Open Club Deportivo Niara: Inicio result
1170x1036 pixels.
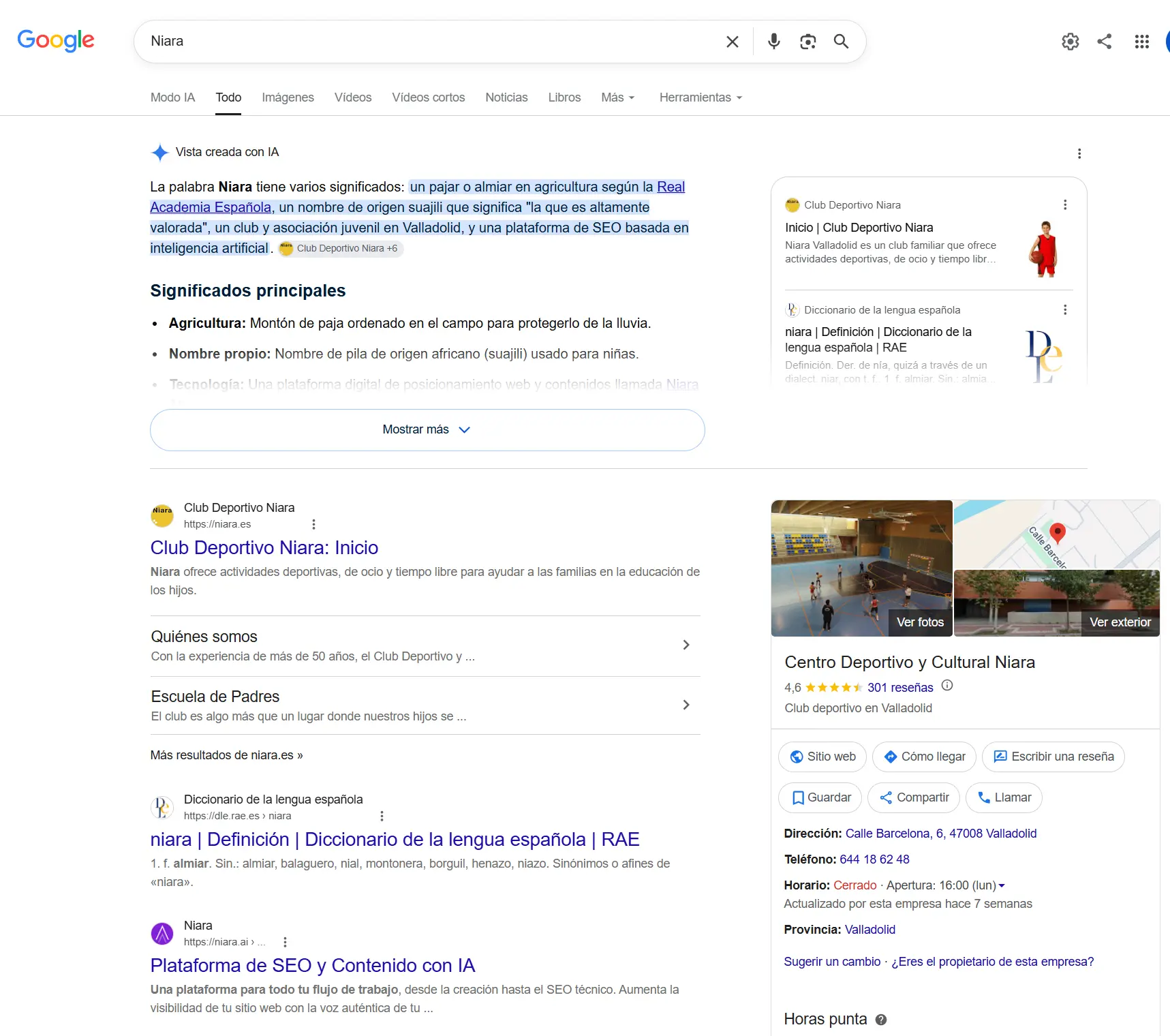(264, 548)
